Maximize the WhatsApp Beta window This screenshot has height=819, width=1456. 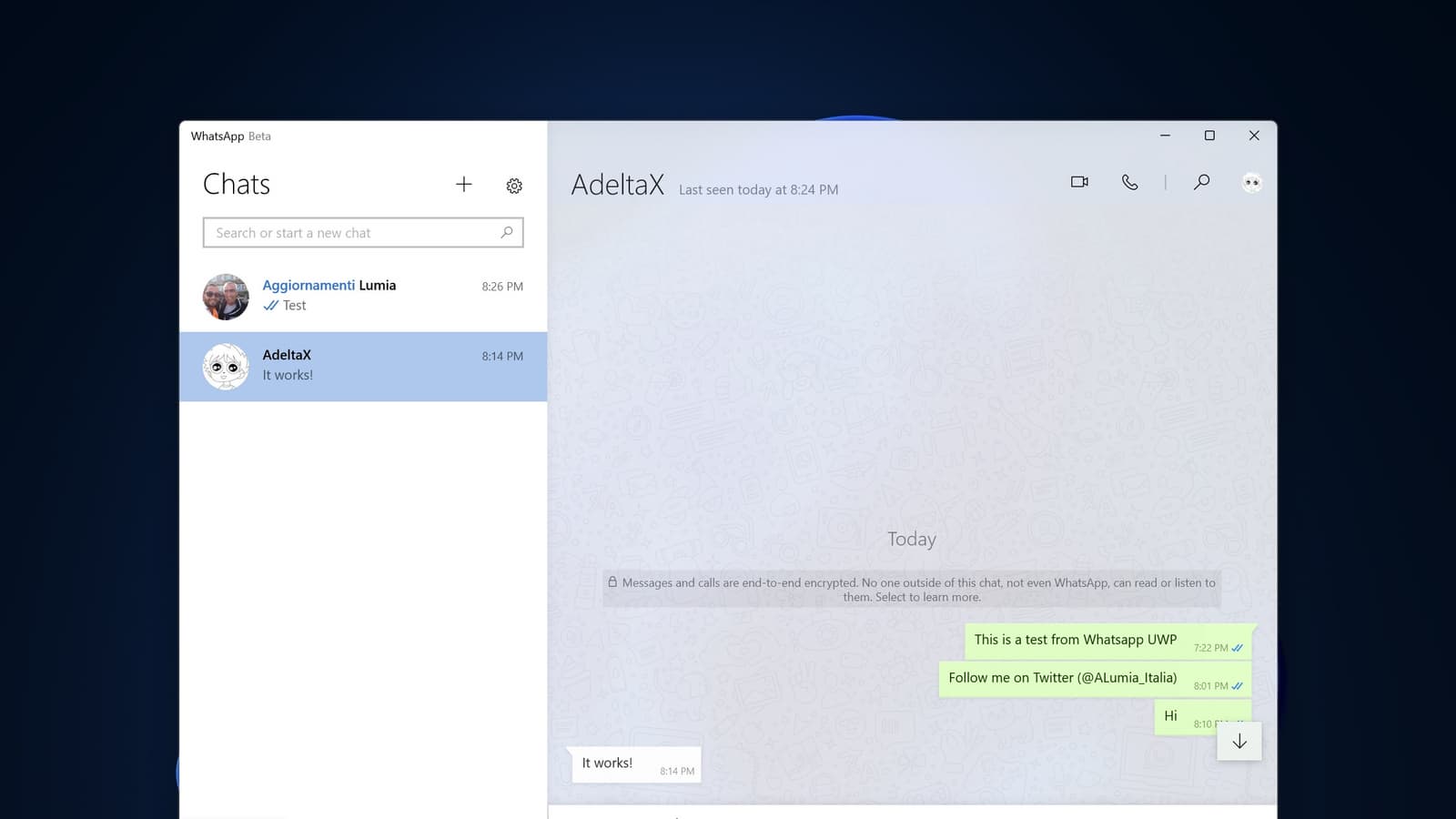click(x=1209, y=136)
